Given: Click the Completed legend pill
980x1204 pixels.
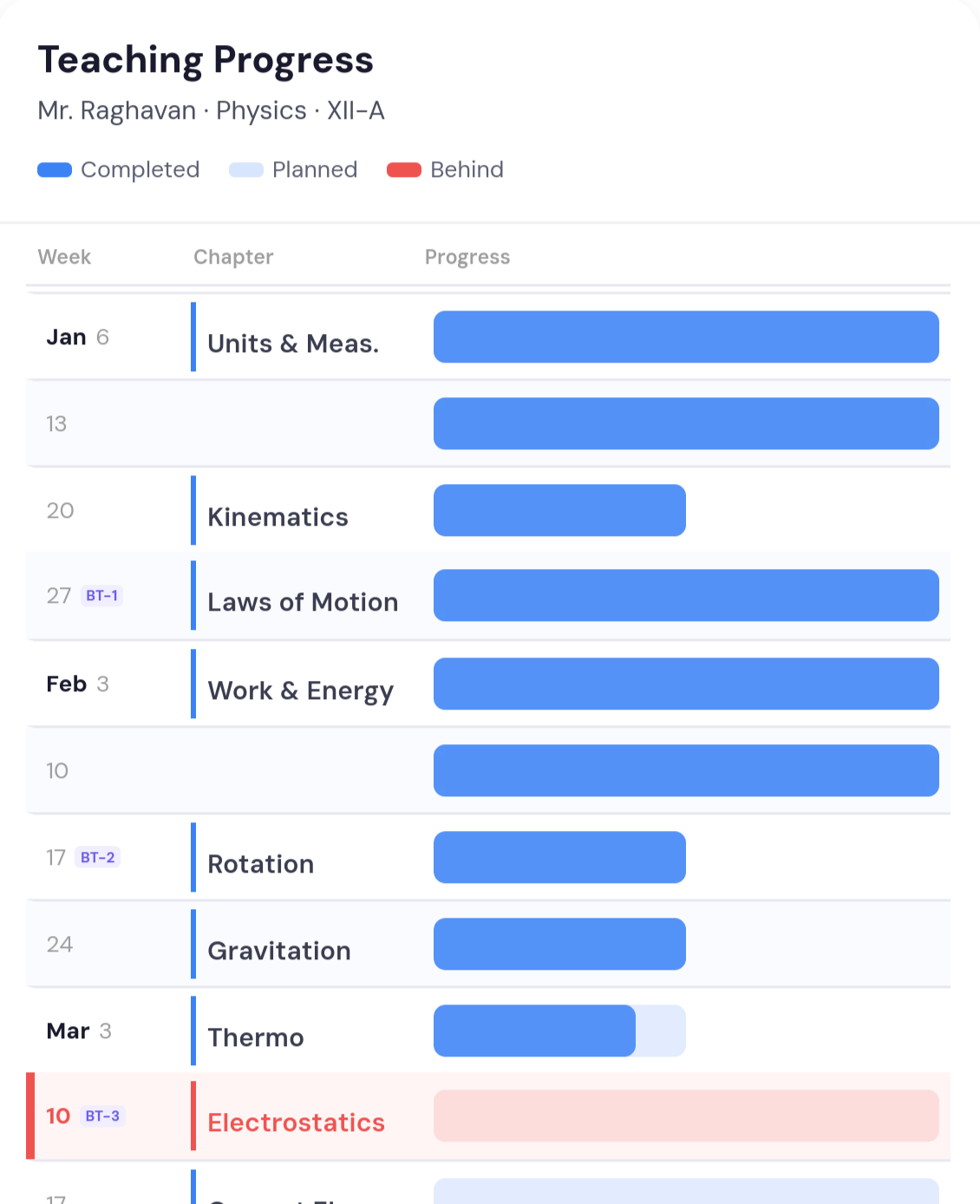Looking at the screenshot, I should click(54, 170).
